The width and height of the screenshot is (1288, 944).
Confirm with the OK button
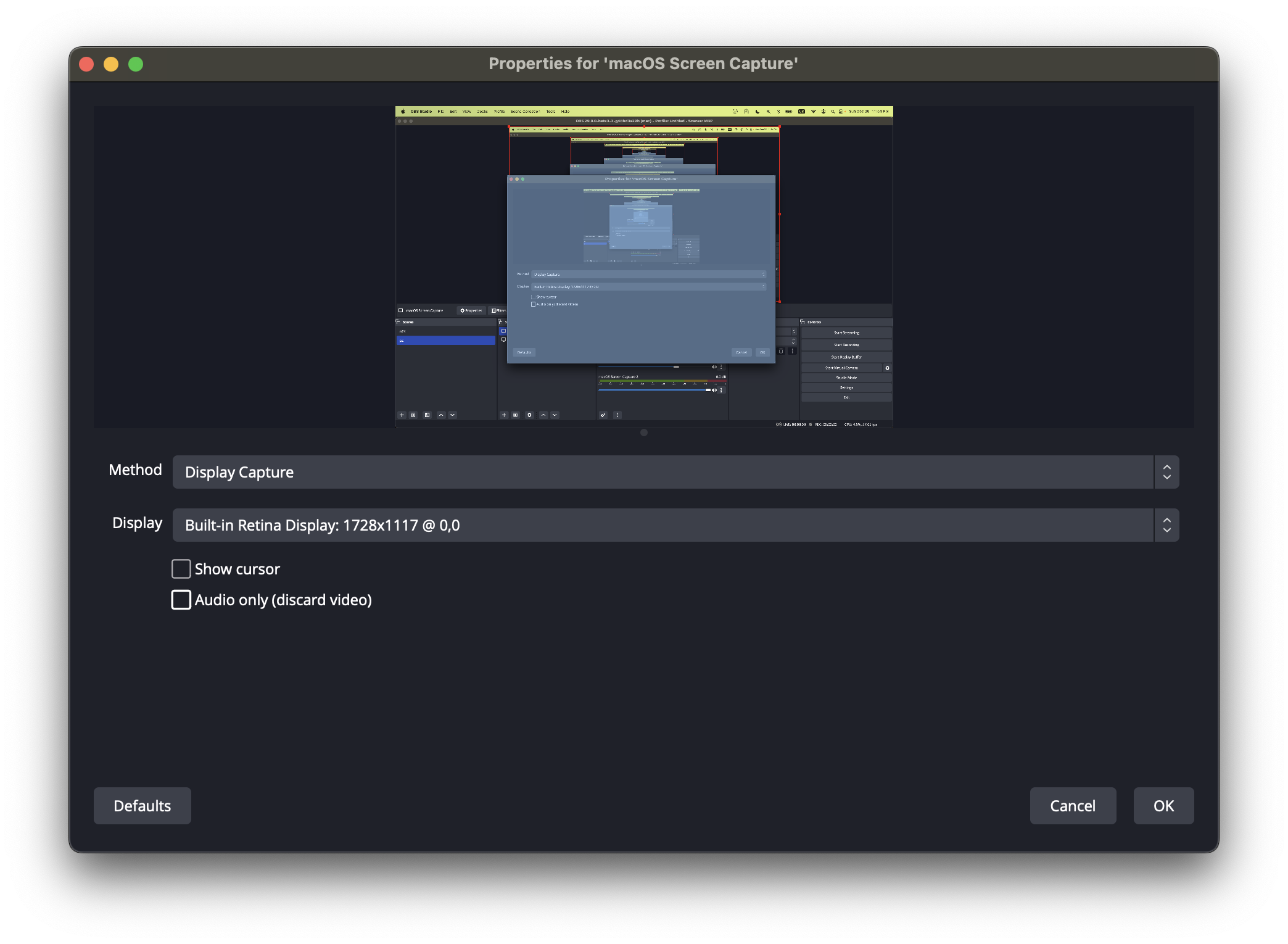click(1163, 806)
